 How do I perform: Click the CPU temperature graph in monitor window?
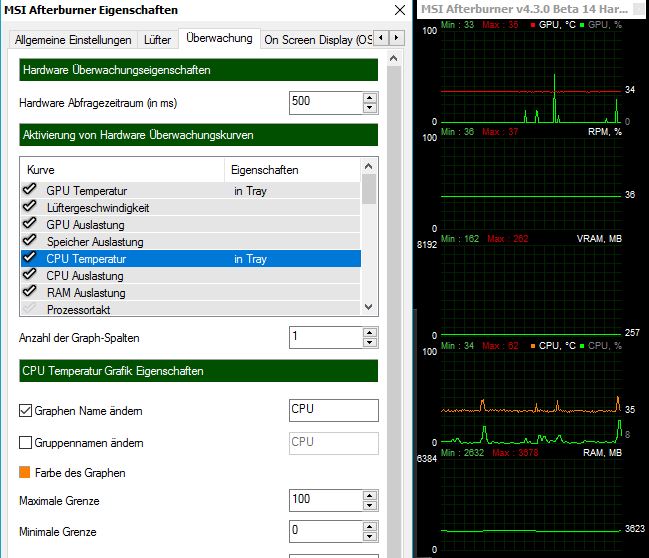(x=532, y=397)
